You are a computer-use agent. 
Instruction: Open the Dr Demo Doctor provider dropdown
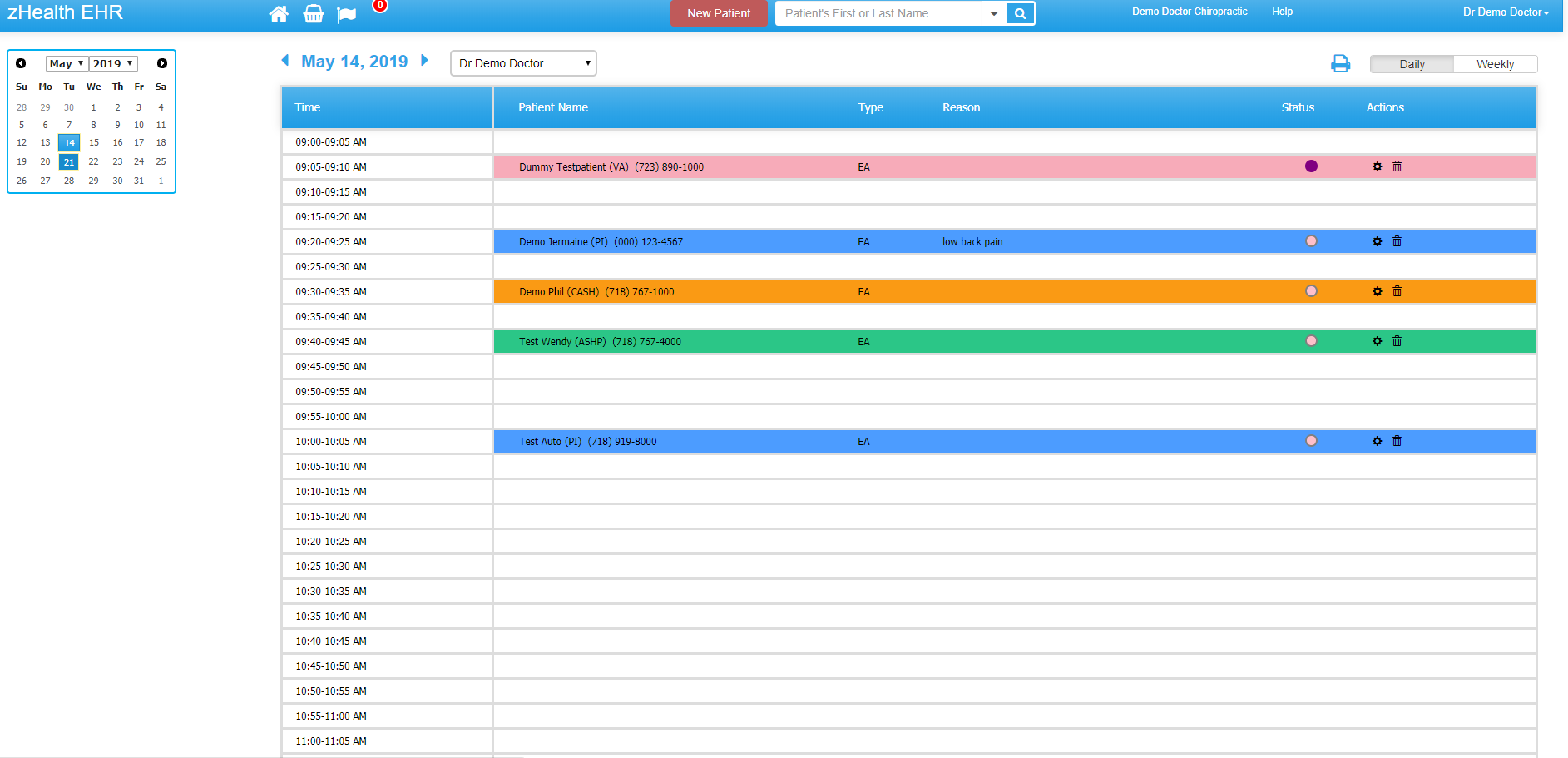pos(523,63)
